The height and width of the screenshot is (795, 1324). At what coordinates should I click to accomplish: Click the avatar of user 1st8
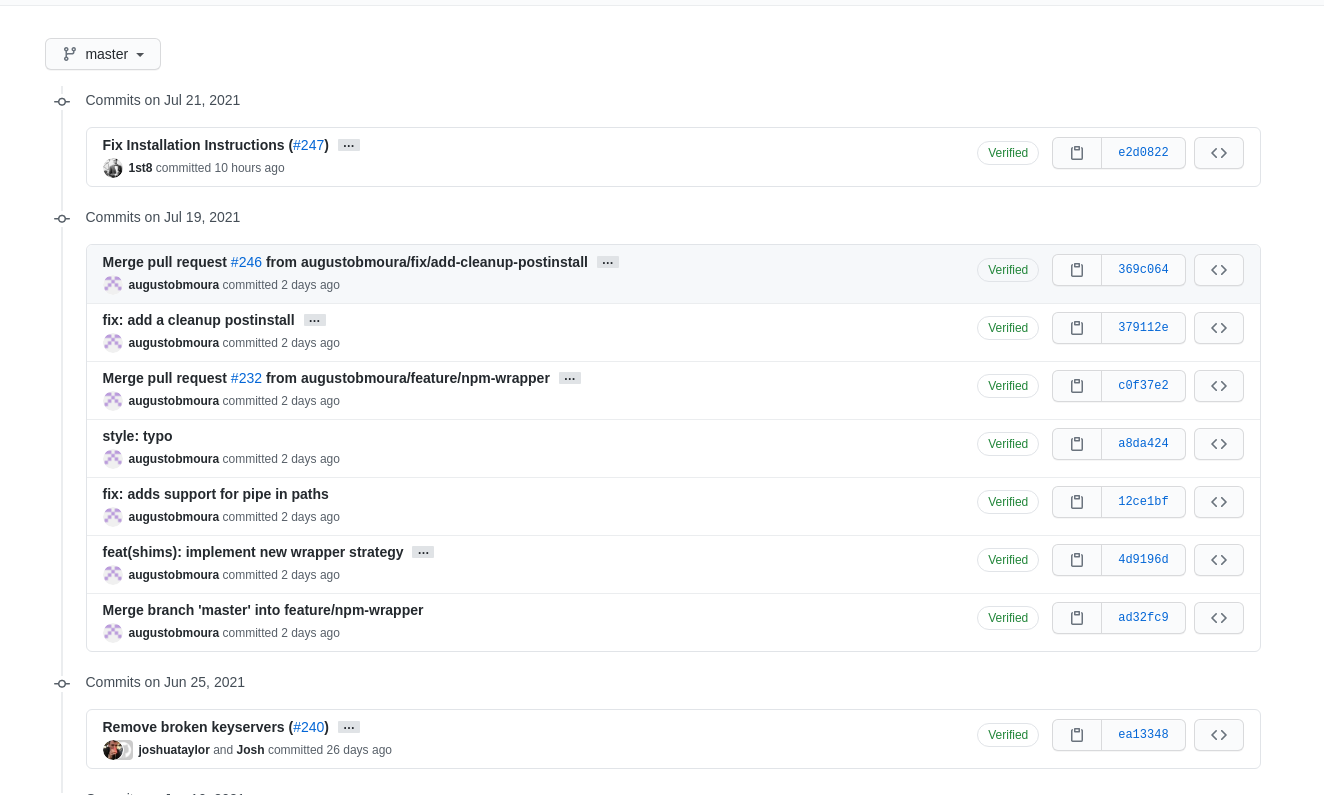tap(112, 168)
